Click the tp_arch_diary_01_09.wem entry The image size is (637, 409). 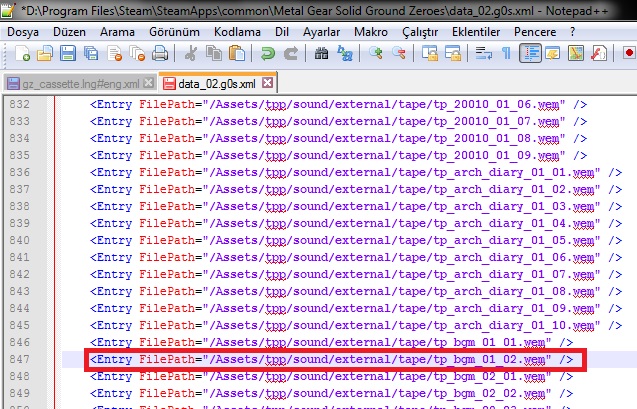356,309
